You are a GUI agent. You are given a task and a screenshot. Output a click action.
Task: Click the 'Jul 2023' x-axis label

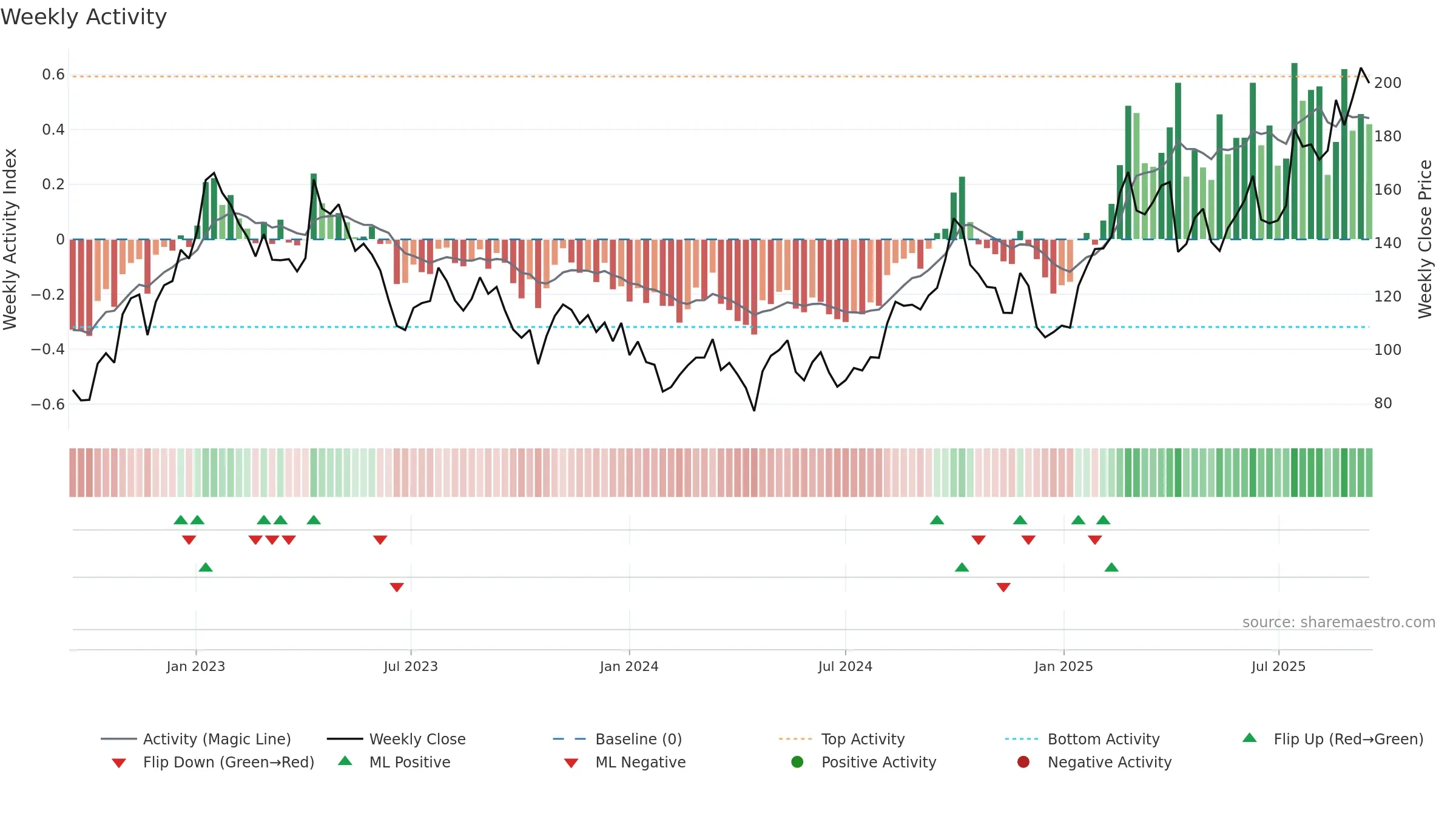pos(411,666)
